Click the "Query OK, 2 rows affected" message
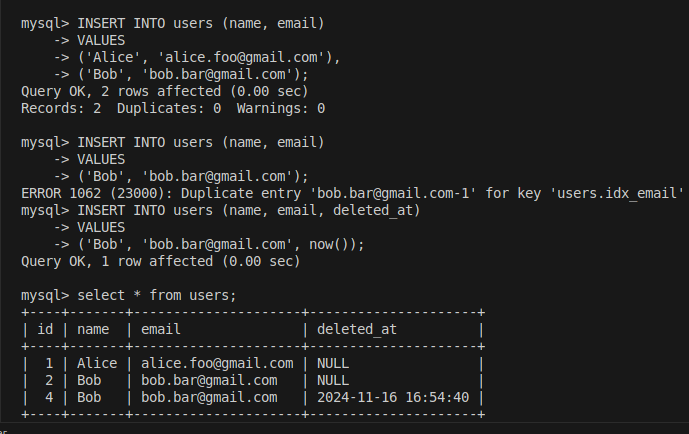 (160, 91)
